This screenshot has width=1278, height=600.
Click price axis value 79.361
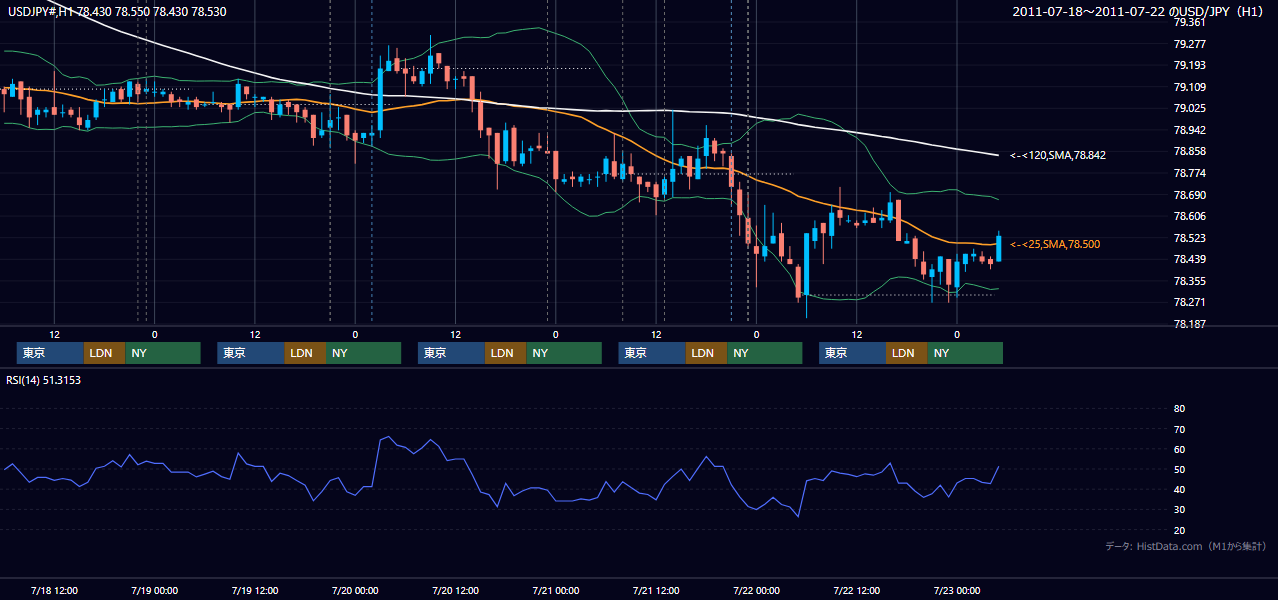click(1189, 23)
